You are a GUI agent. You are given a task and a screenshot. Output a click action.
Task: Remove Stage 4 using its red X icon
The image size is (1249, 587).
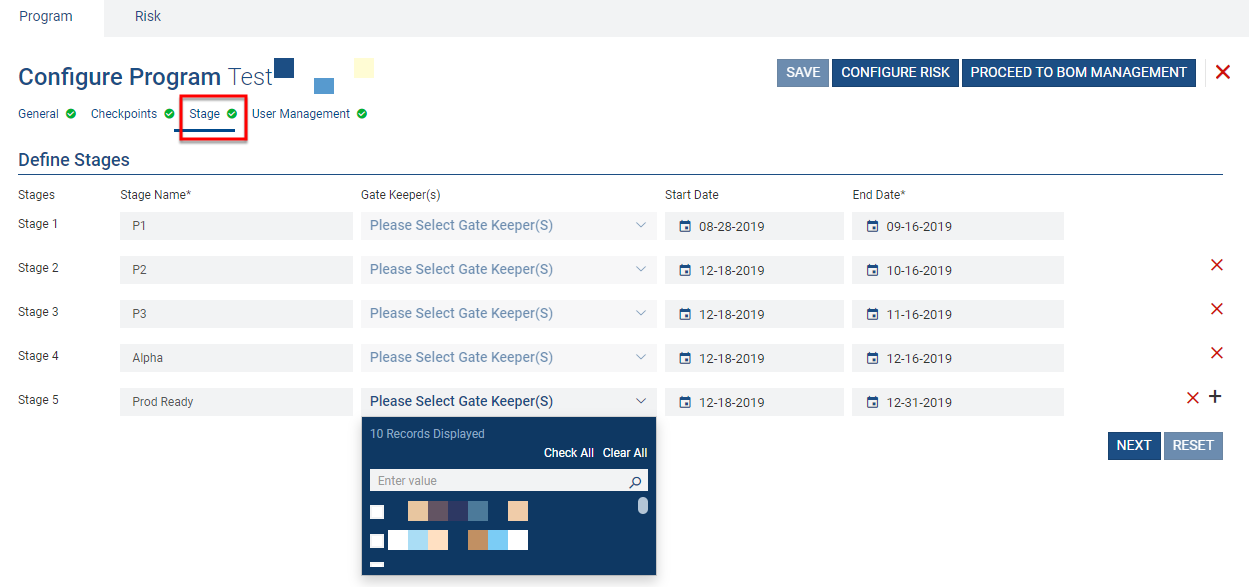click(x=1216, y=353)
